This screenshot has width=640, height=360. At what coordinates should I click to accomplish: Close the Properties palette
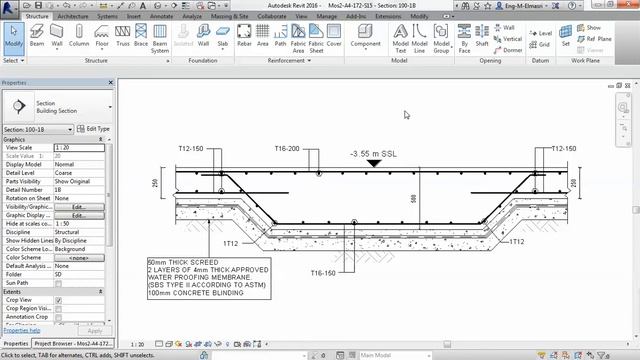pyautogui.click(x=110, y=83)
